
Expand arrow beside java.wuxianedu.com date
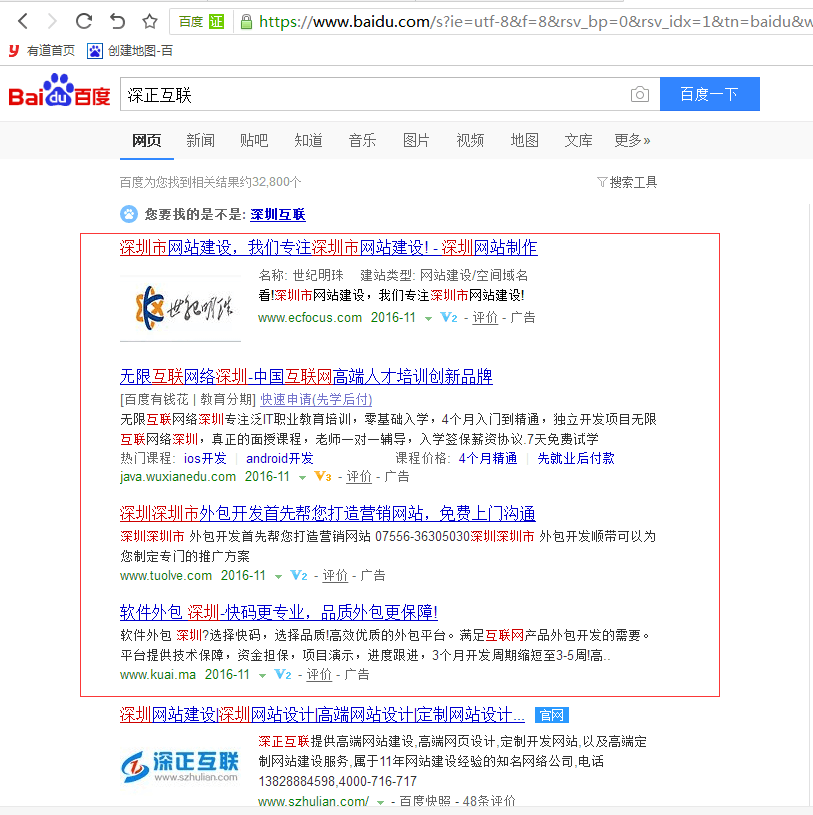303,478
